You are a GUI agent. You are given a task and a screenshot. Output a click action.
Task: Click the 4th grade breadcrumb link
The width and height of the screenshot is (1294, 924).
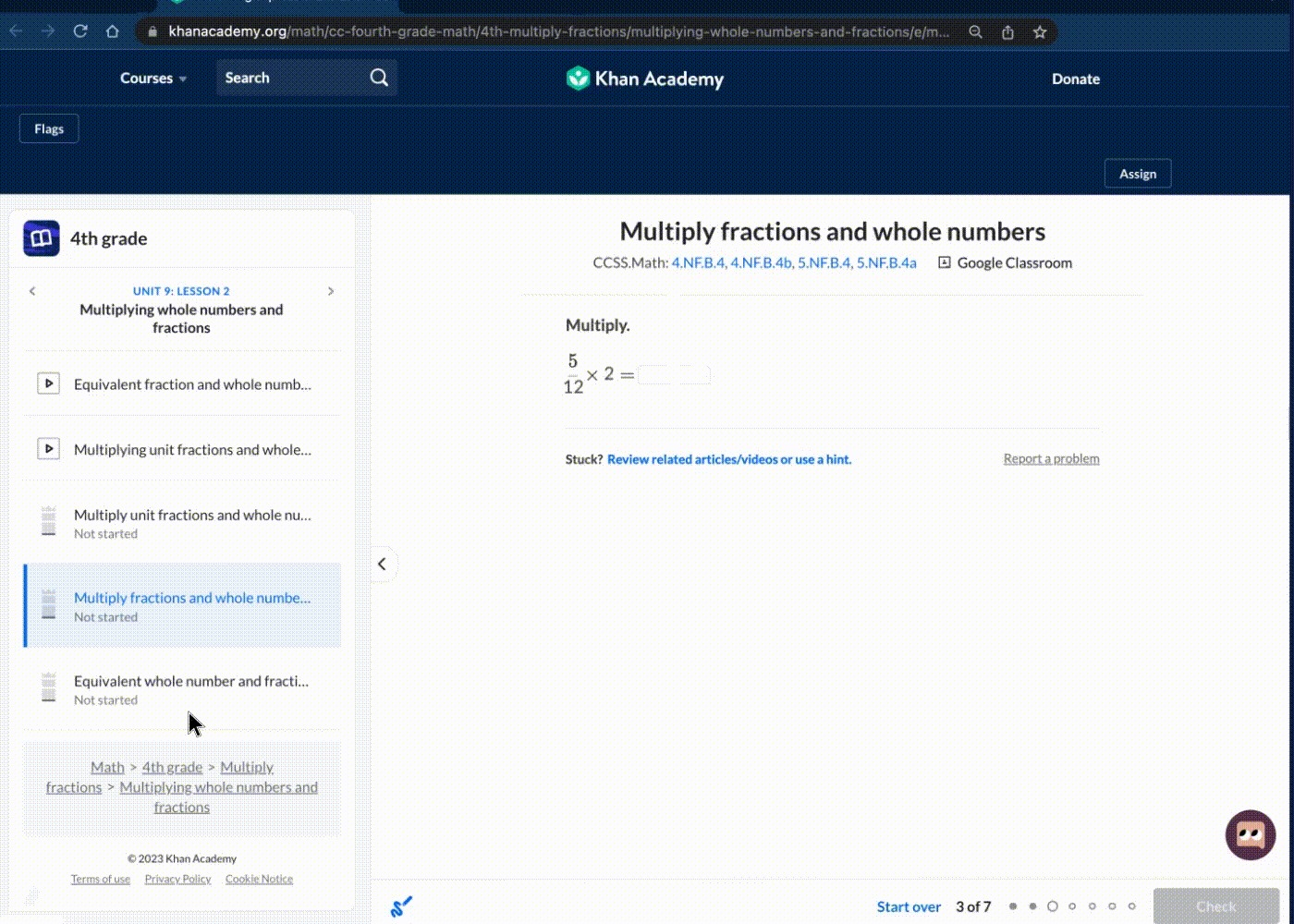172,767
